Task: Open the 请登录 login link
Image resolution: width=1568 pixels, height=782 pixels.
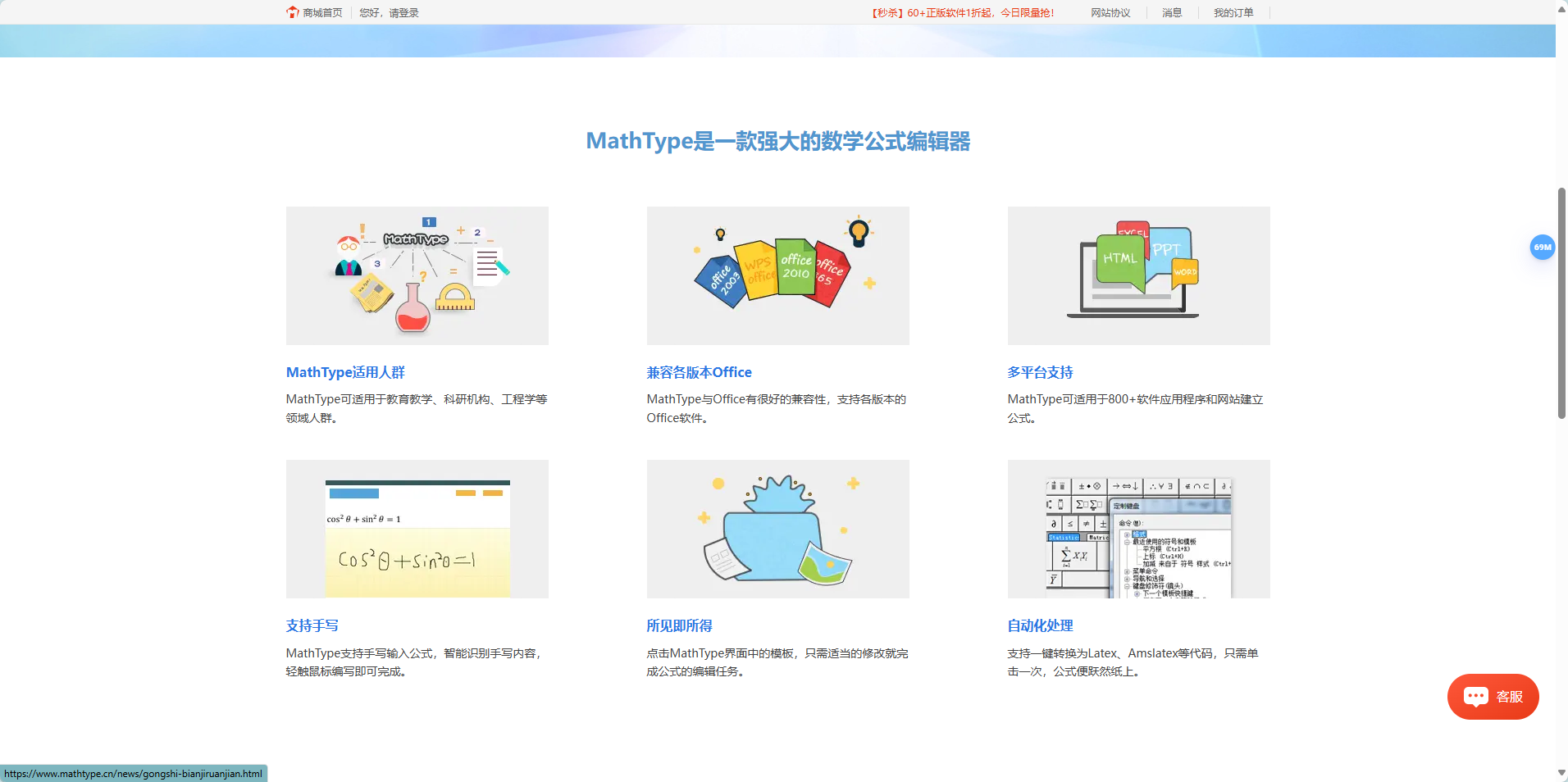Action: click(403, 12)
